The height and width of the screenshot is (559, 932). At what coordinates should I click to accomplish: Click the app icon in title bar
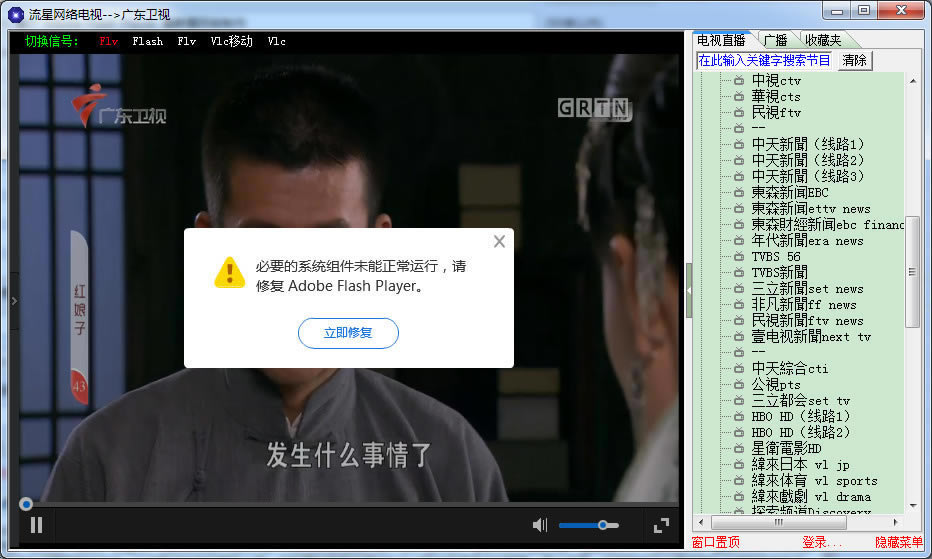point(15,14)
